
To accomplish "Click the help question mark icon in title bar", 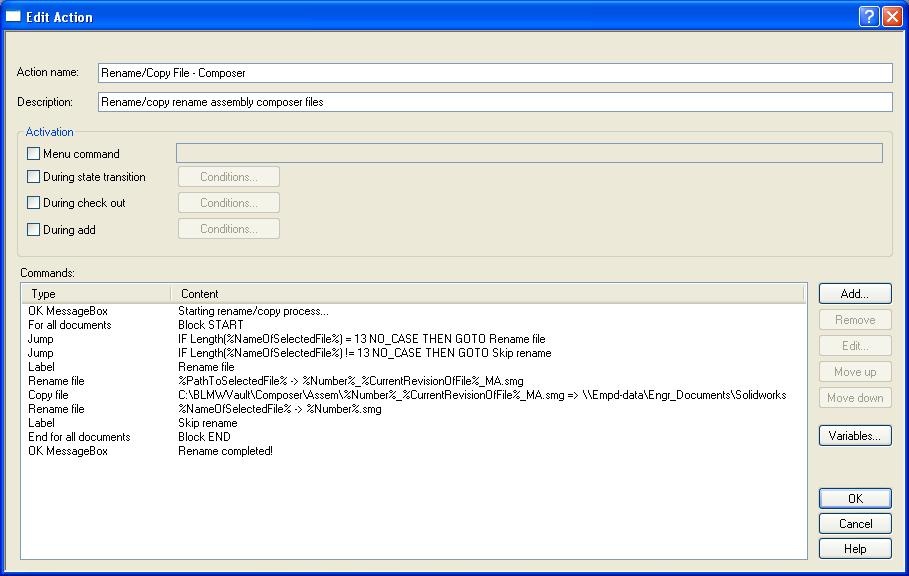I will pyautogui.click(x=868, y=17).
